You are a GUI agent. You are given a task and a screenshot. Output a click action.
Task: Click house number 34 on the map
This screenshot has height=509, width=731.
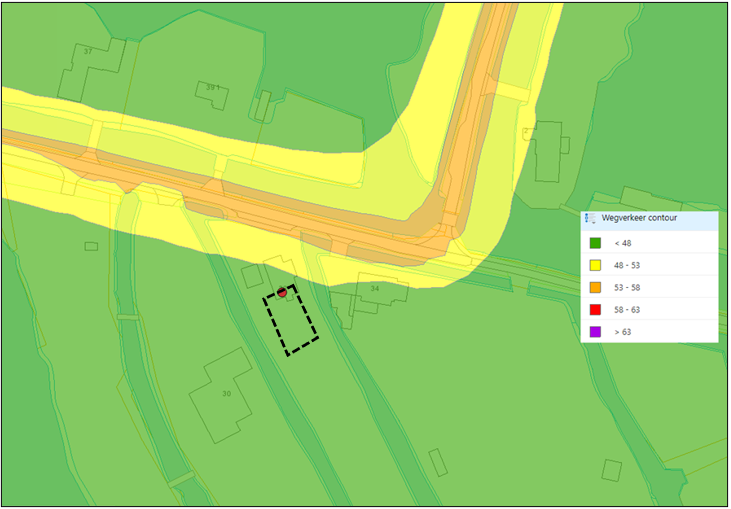click(375, 289)
